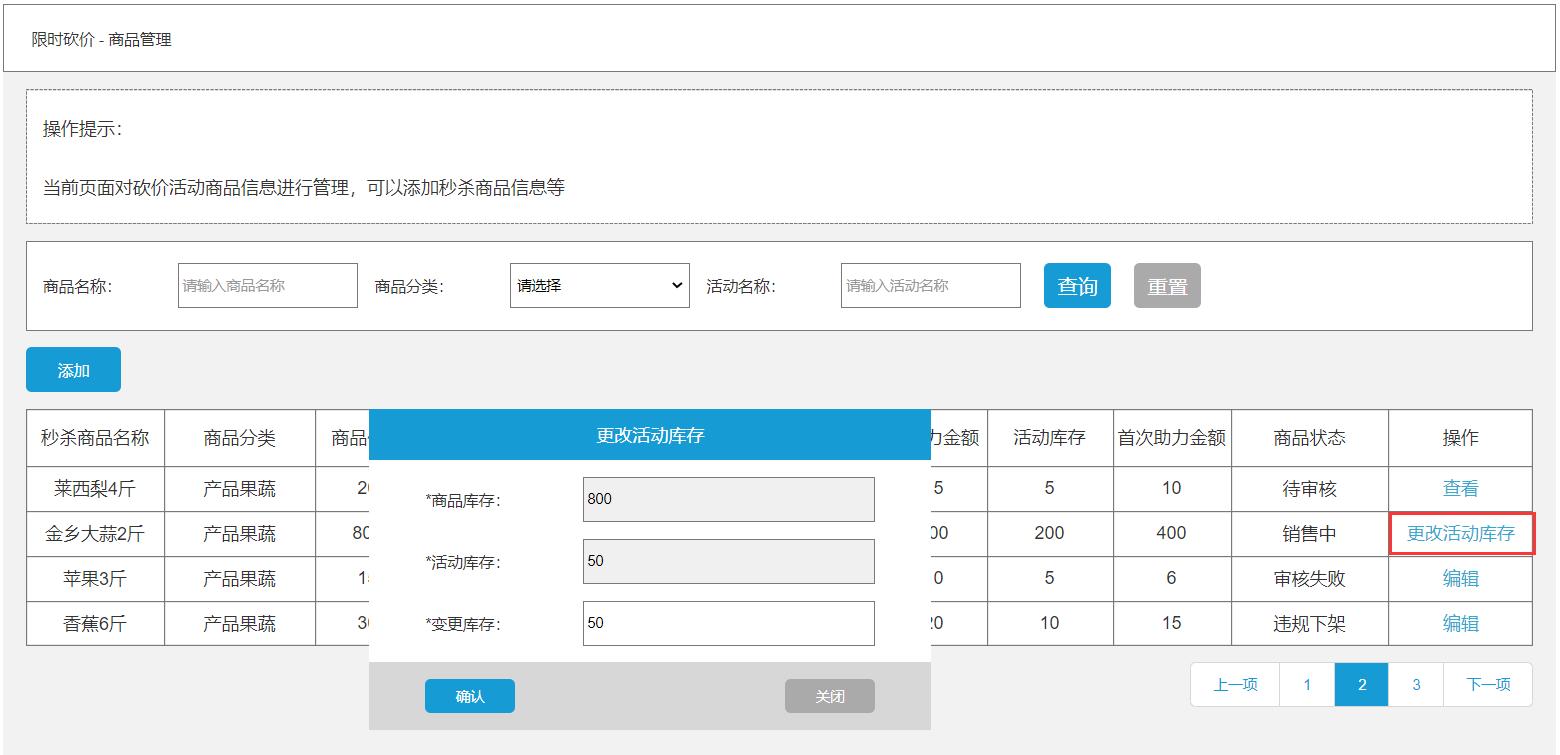1560x755 pixels.
Task: Click the 活动名称 search input field
Action: pos(929,285)
